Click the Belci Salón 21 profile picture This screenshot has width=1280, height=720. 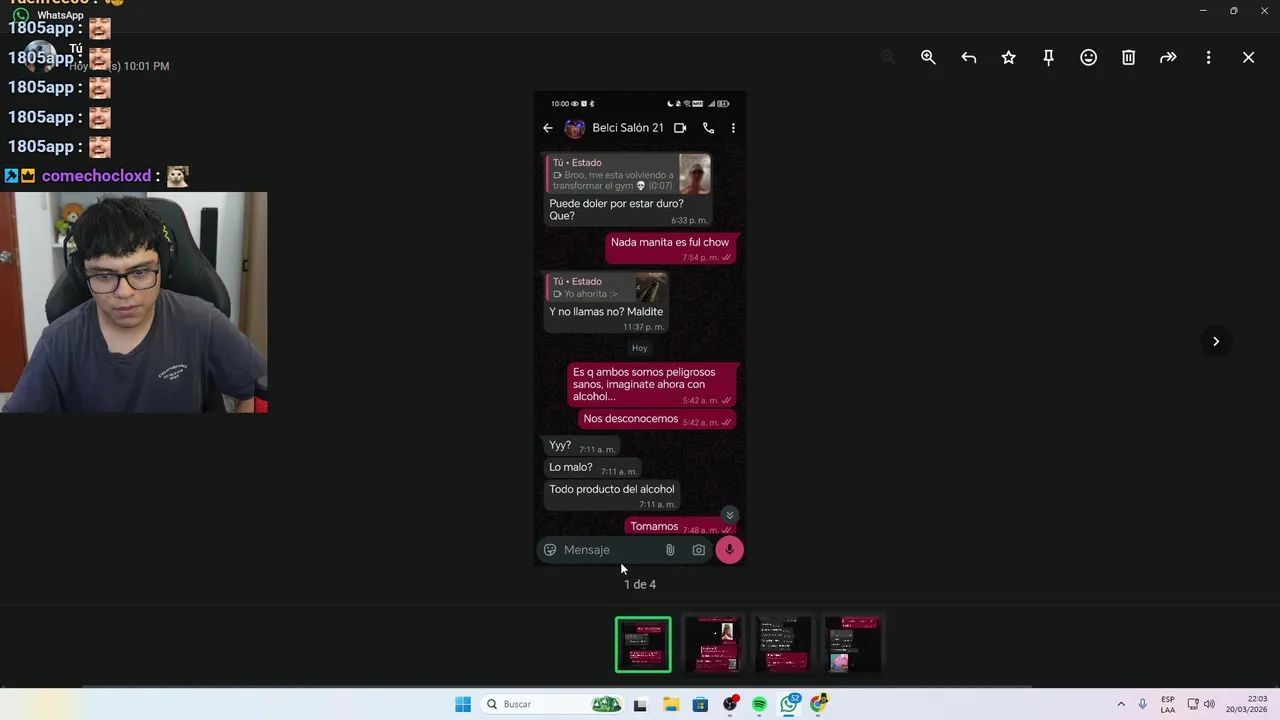point(574,128)
